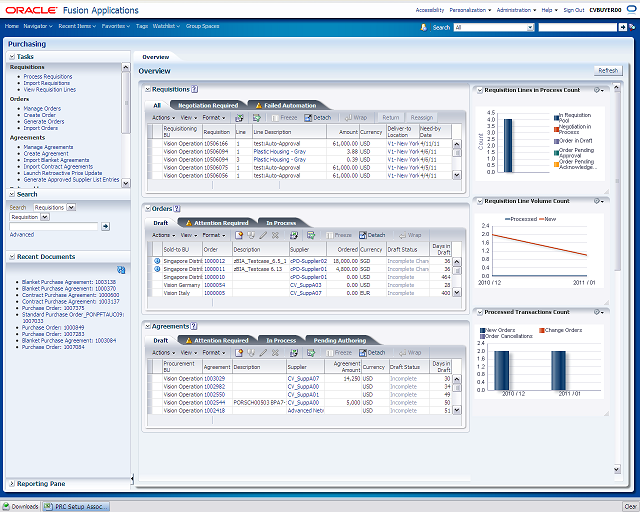Open Manage Orders task link

pos(42,109)
